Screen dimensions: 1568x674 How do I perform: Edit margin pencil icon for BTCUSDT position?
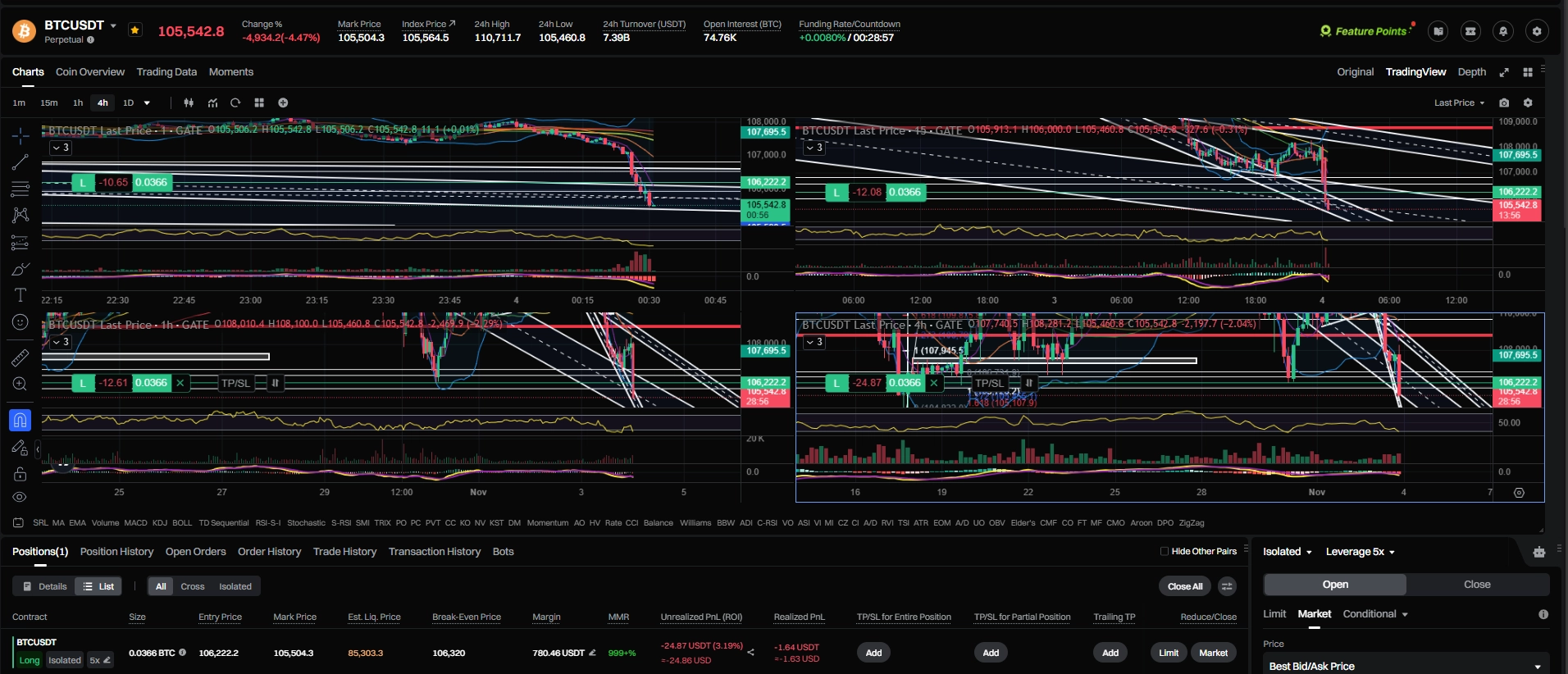tap(592, 653)
